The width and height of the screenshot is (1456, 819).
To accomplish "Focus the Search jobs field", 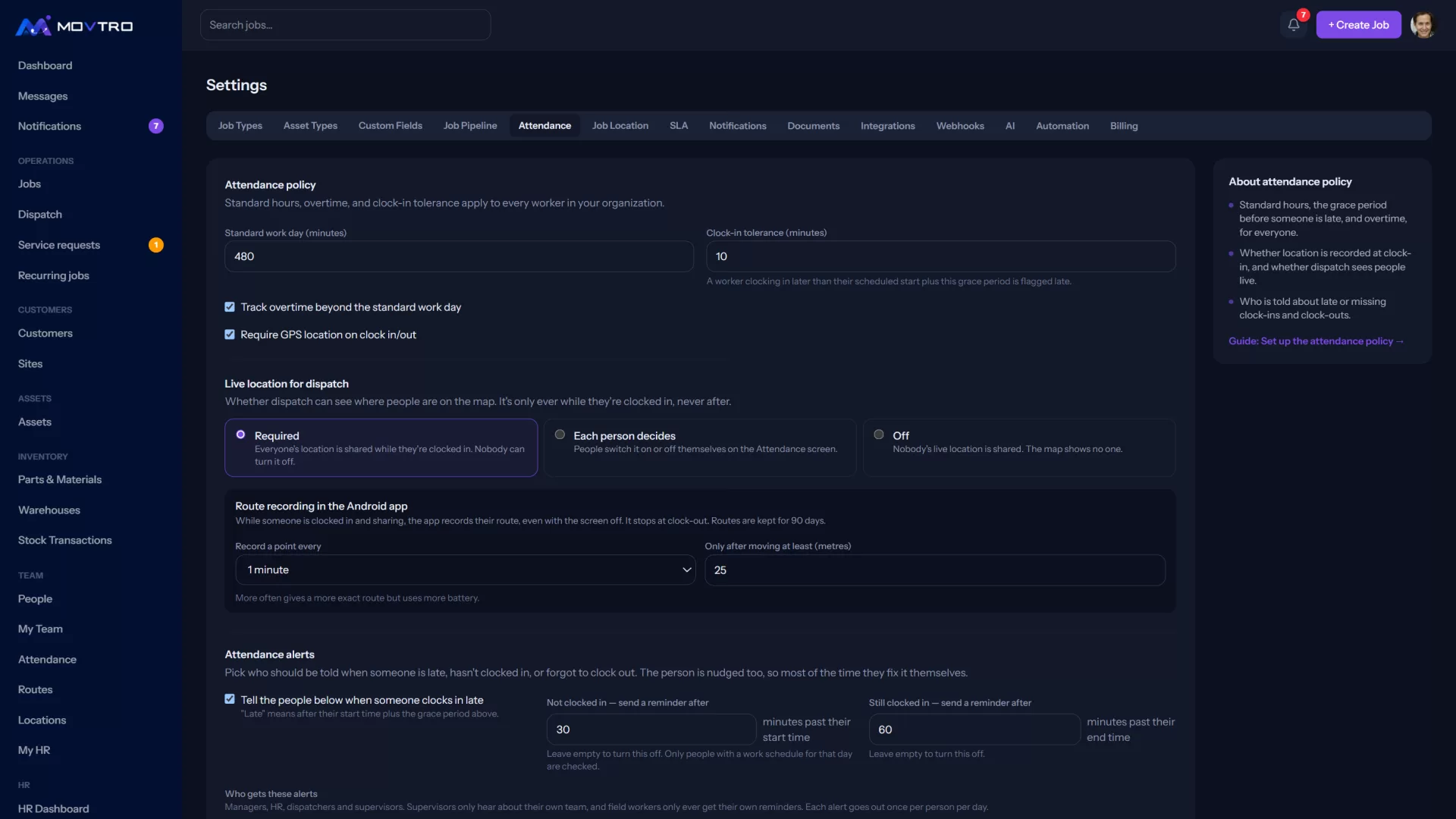I will pos(345,25).
